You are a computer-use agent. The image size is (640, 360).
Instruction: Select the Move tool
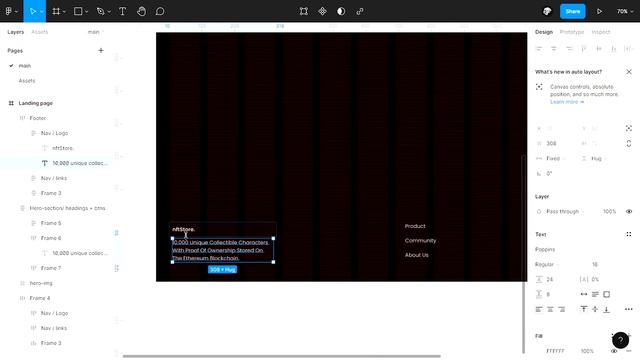[33, 11]
